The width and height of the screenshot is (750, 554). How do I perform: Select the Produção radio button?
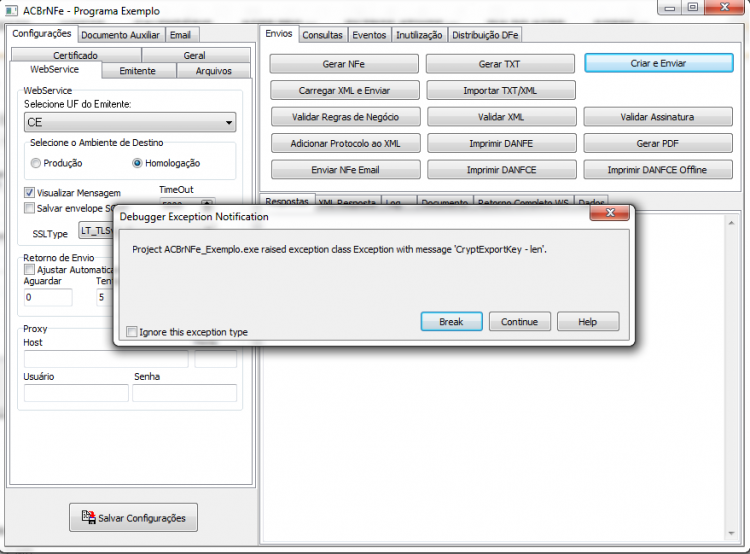point(35,163)
